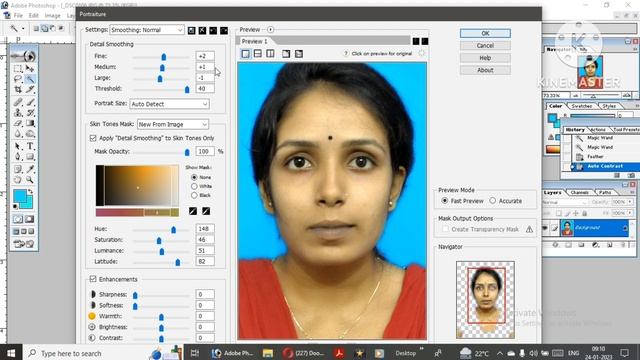Switch to the Actions tab
The height and width of the screenshot is (360, 640).
click(598, 130)
